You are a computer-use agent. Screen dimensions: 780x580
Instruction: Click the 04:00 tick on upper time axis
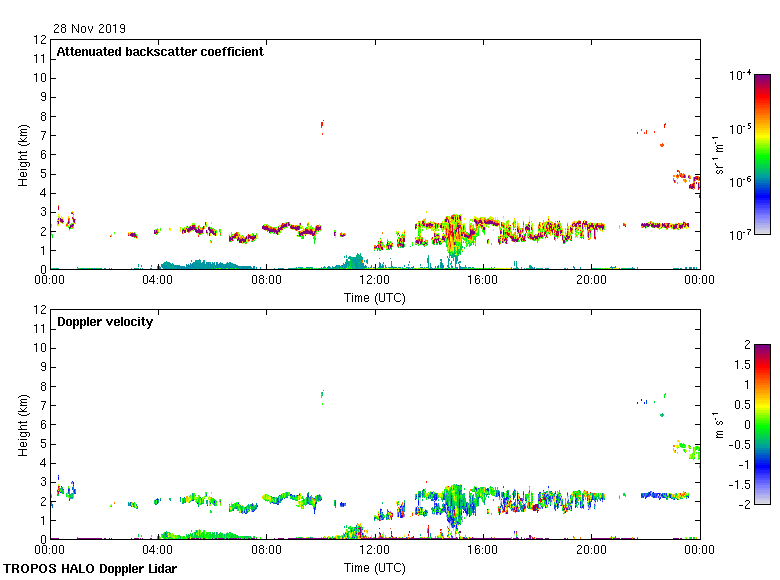[x=158, y=281]
